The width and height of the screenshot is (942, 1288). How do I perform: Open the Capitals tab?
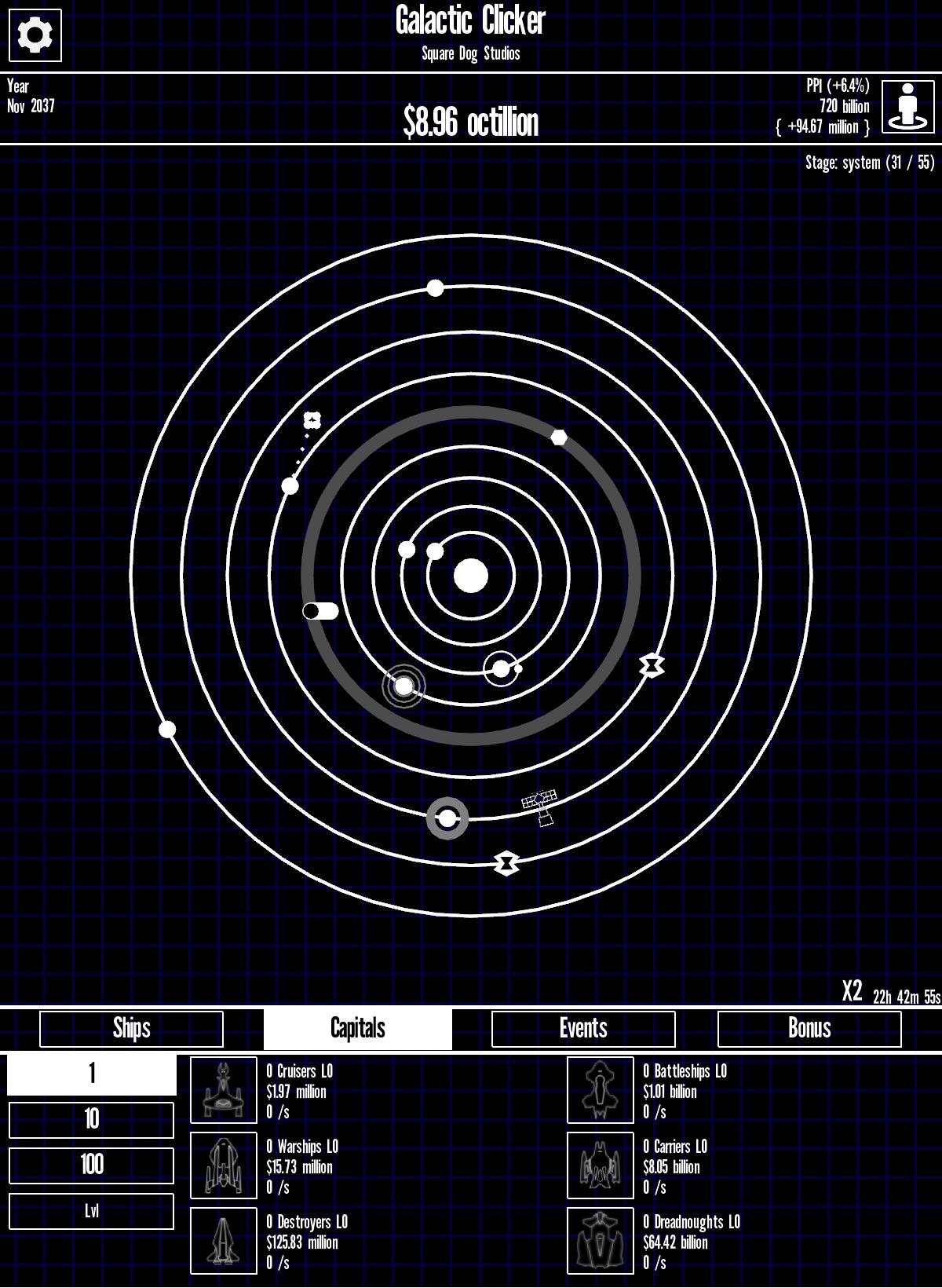[x=358, y=1029]
